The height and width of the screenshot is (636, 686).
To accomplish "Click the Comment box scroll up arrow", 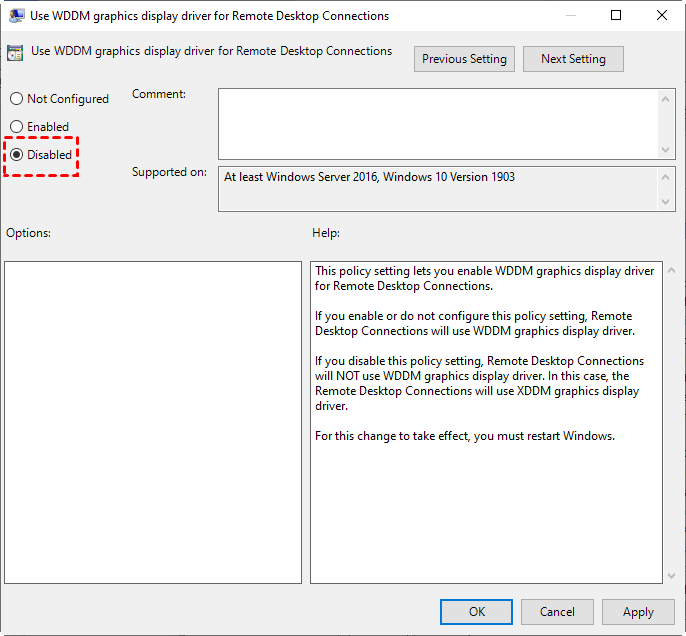I will pyautogui.click(x=665, y=99).
